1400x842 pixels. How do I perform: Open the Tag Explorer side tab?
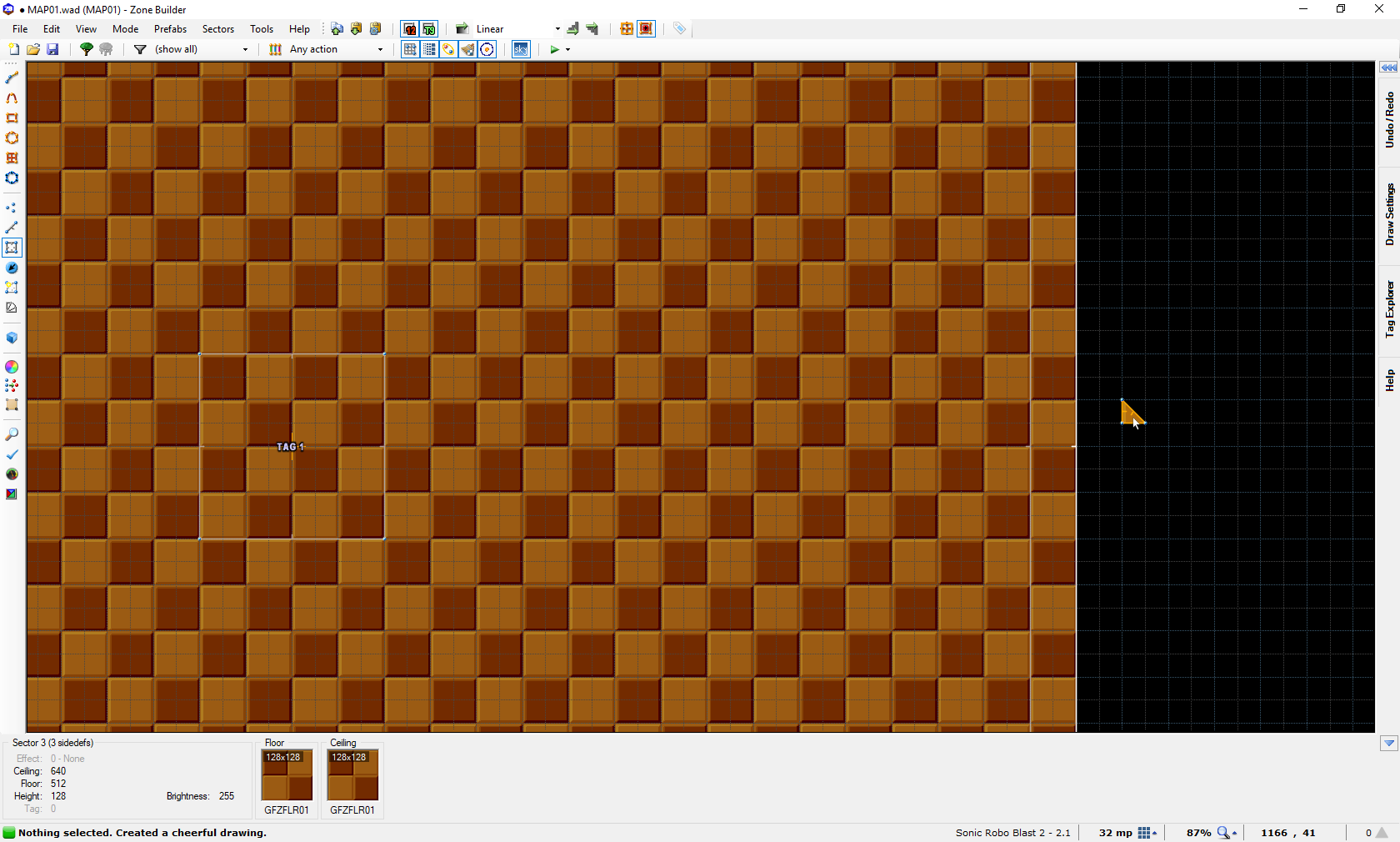pyautogui.click(x=1389, y=308)
